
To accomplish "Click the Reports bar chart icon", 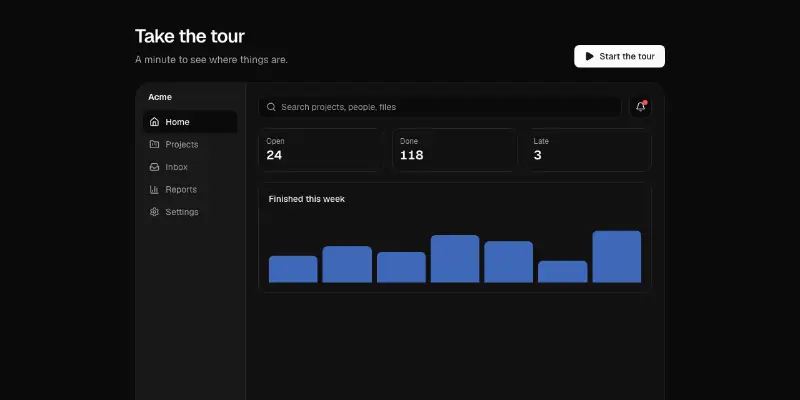I will point(154,189).
